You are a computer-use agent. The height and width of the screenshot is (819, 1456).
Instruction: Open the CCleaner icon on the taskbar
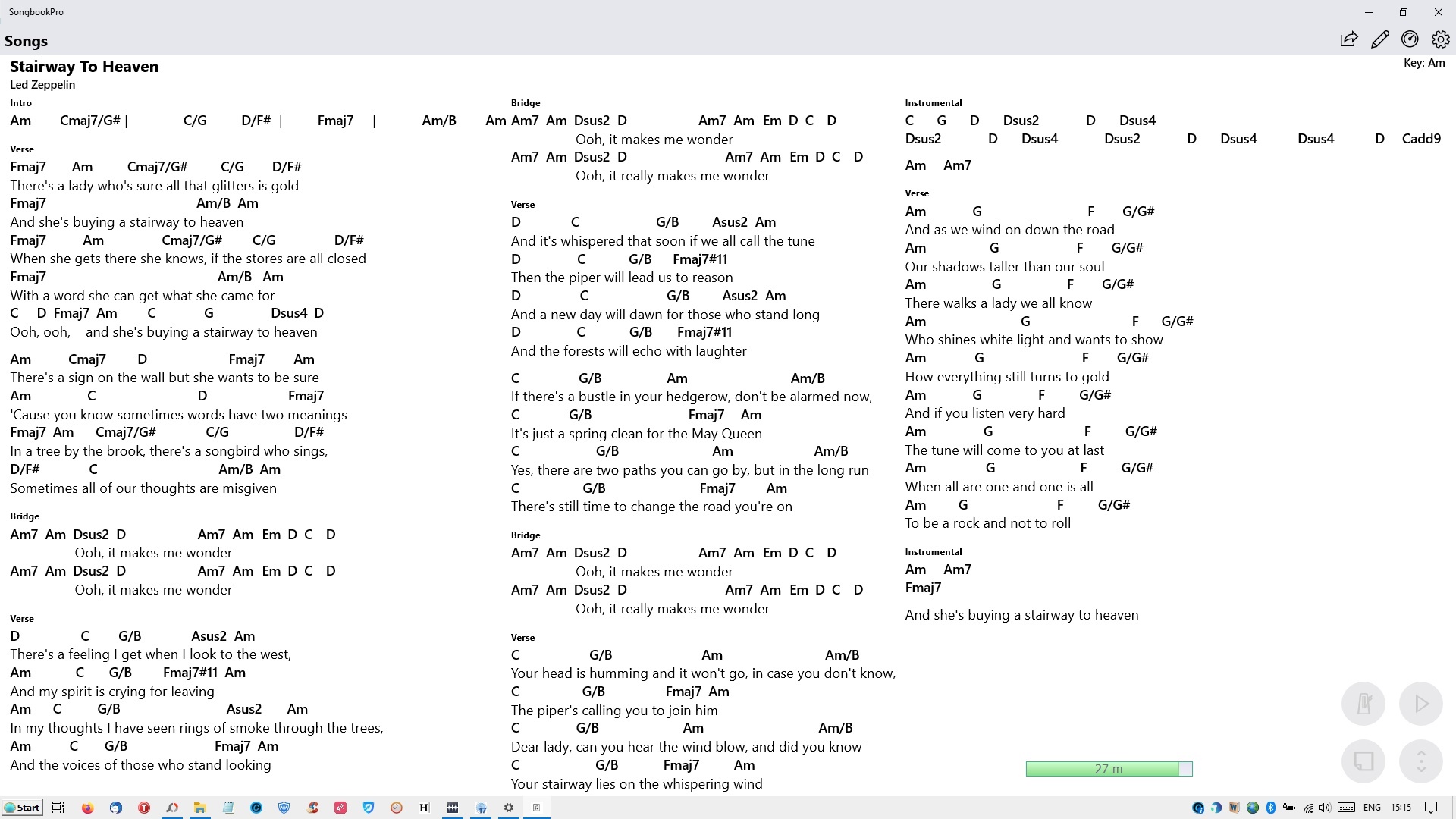click(312, 808)
